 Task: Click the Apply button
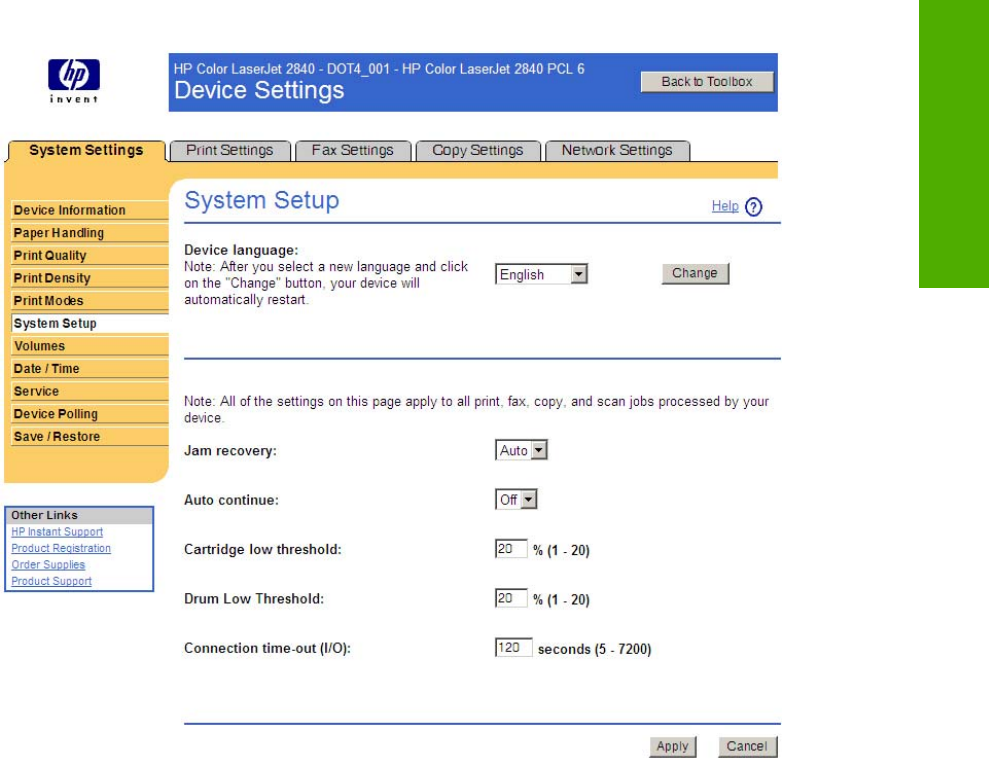coord(672,747)
